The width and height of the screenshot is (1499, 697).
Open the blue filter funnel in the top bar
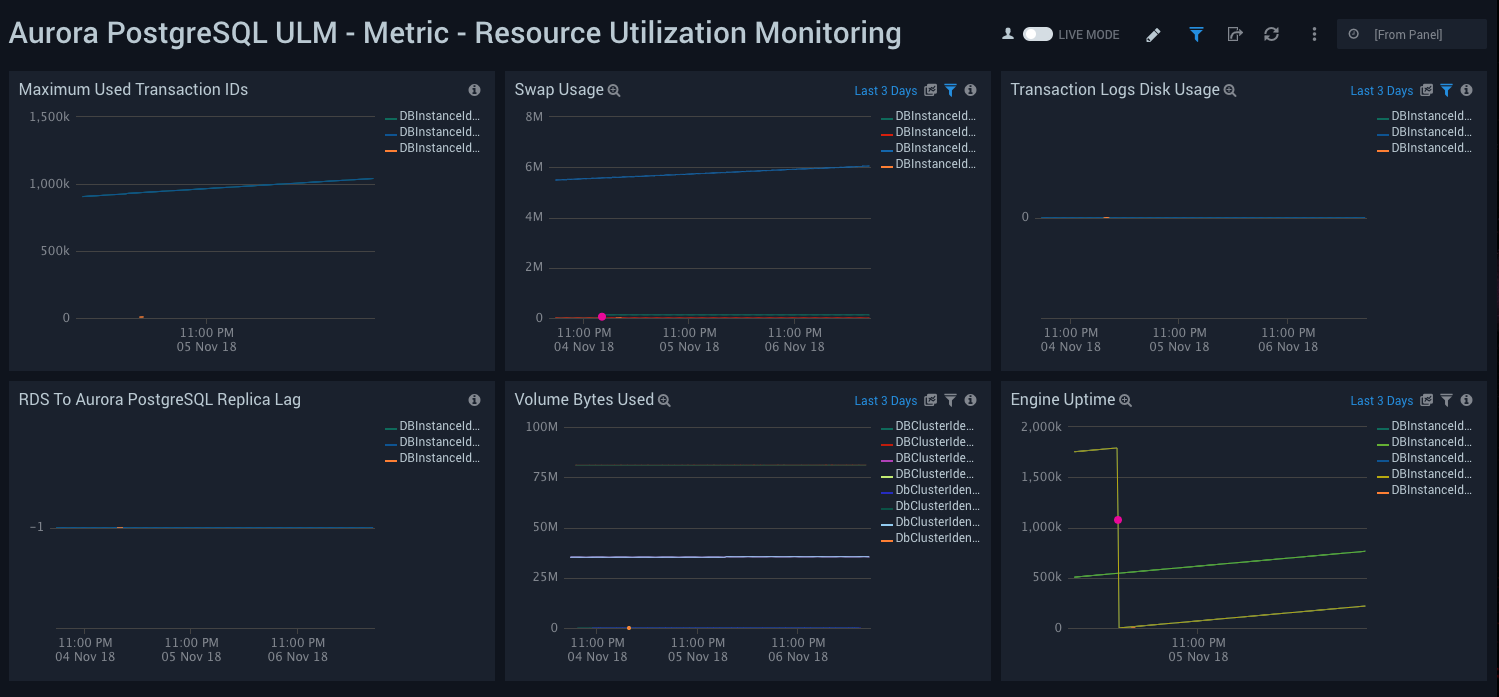coord(1196,34)
